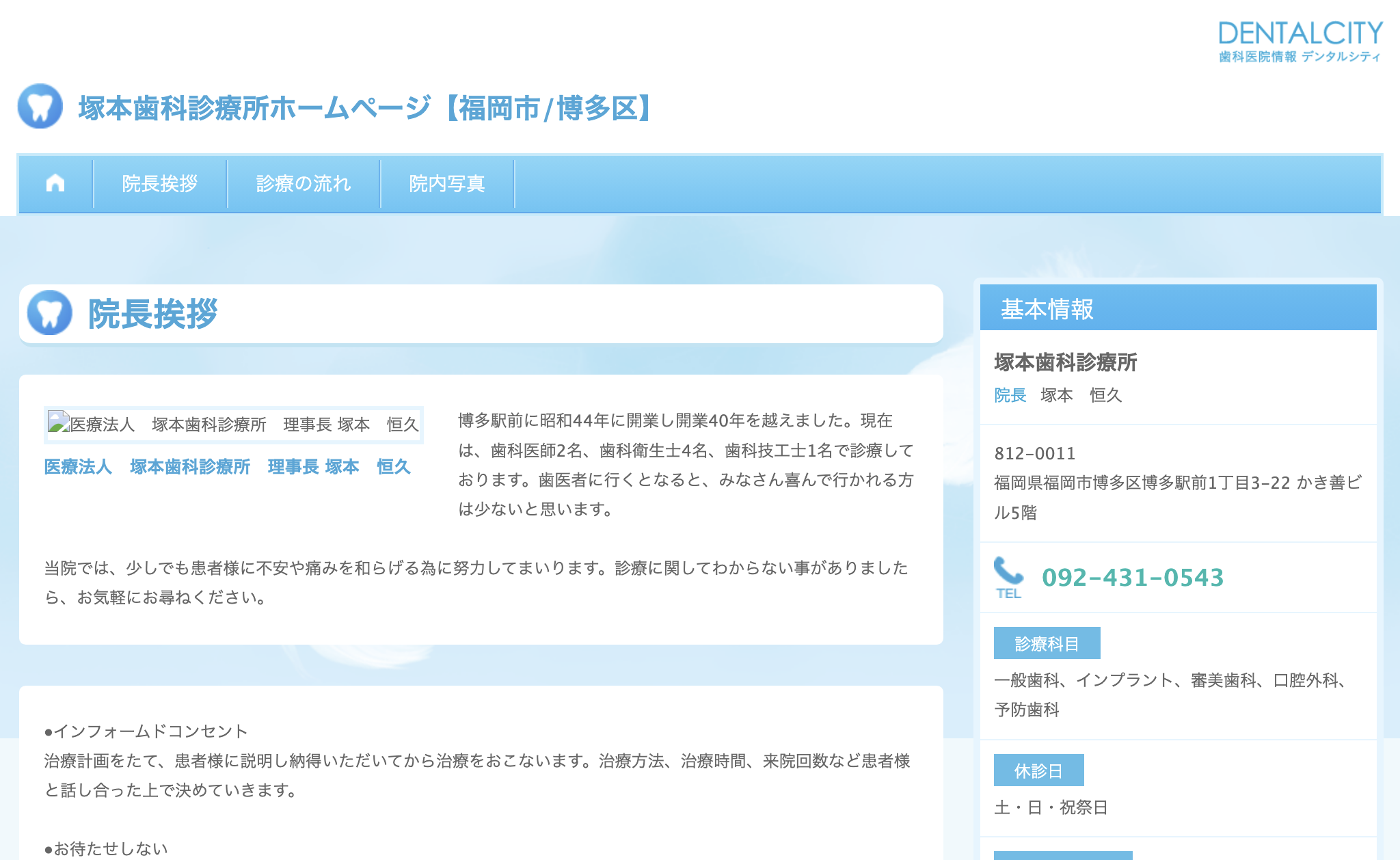Open the 院長挨拶 navigation menu item
Viewport: 1400px width, 860px height.
point(160,183)
